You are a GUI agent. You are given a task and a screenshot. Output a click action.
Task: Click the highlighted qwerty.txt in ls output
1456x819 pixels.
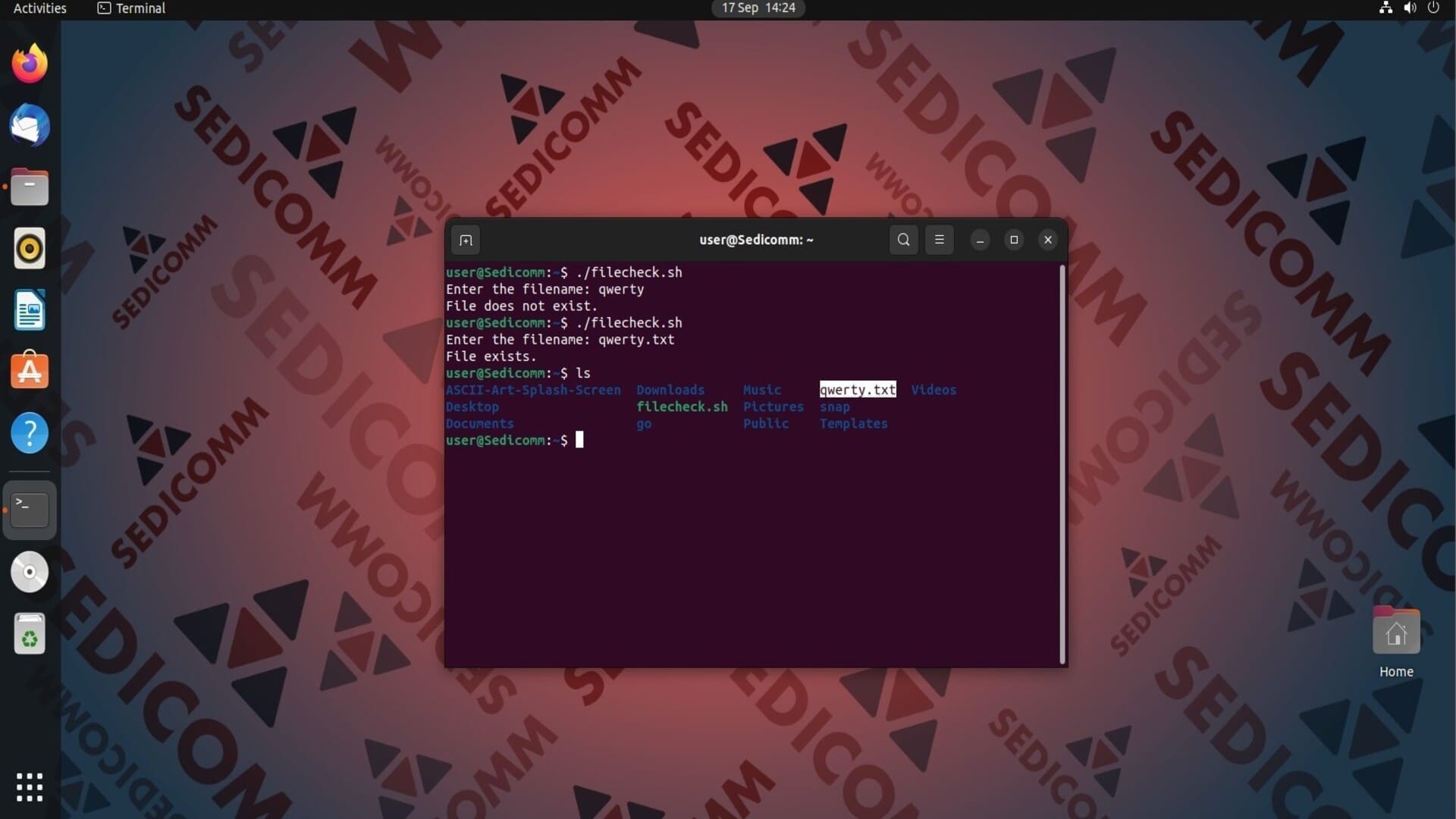858,390
